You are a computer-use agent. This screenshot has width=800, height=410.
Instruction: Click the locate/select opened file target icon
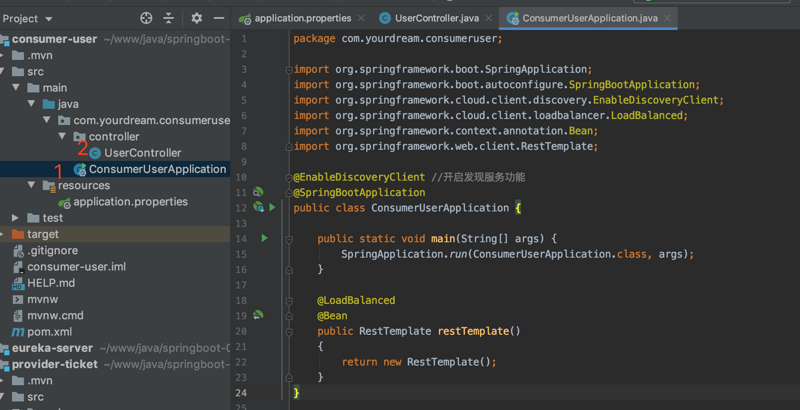click(x=146, y=18)
